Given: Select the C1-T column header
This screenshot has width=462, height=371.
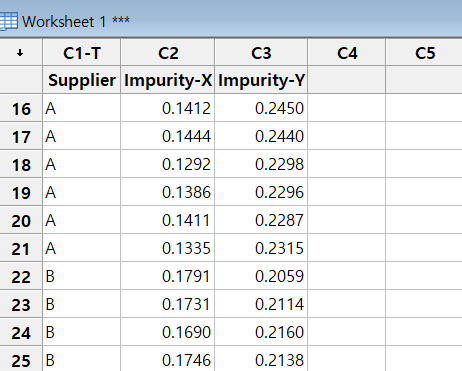Looking at the screenshot, I should point(82,53).
